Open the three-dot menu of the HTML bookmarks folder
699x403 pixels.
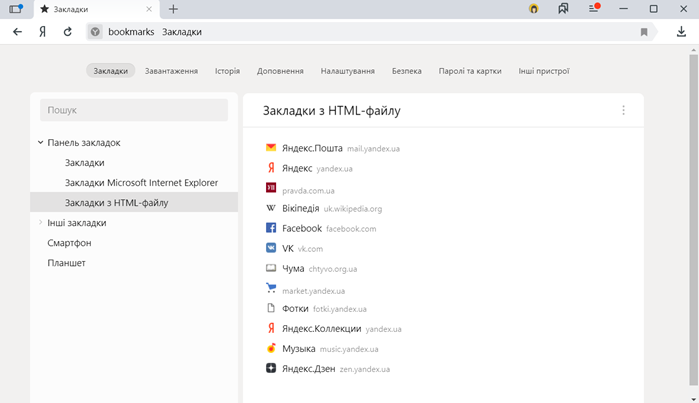click(623, 110)
